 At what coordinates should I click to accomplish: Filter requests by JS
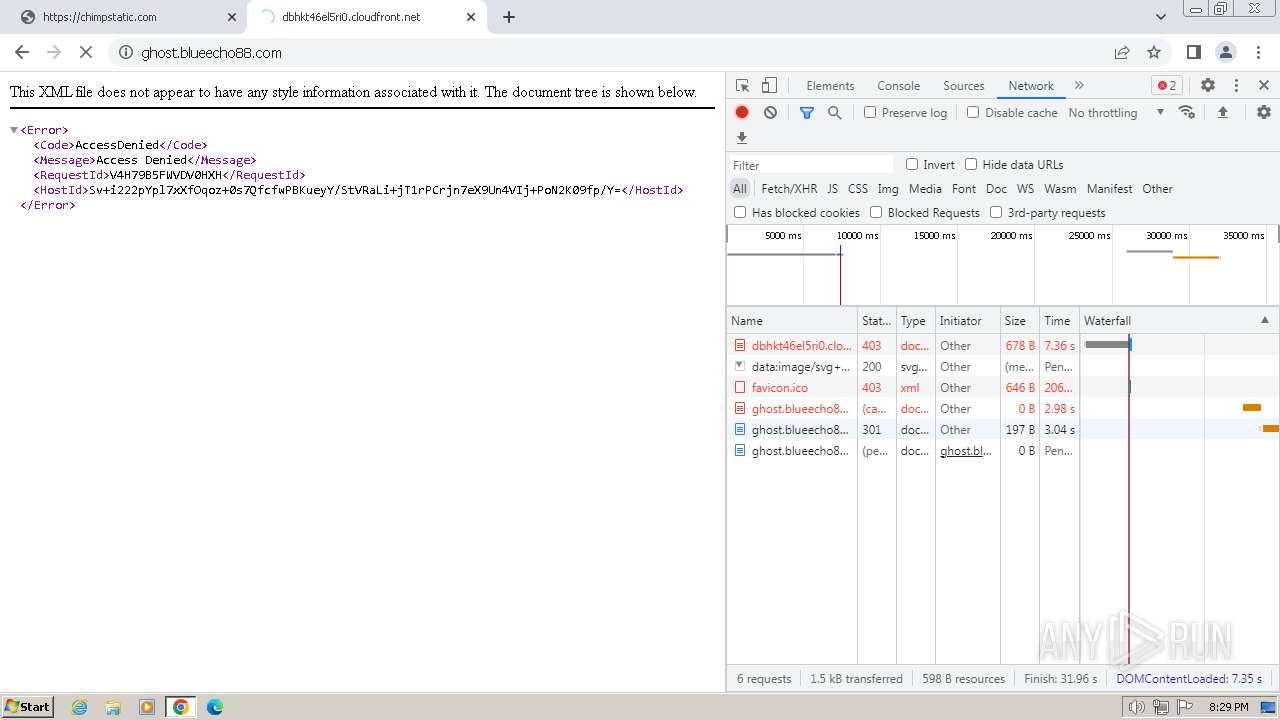832,188
